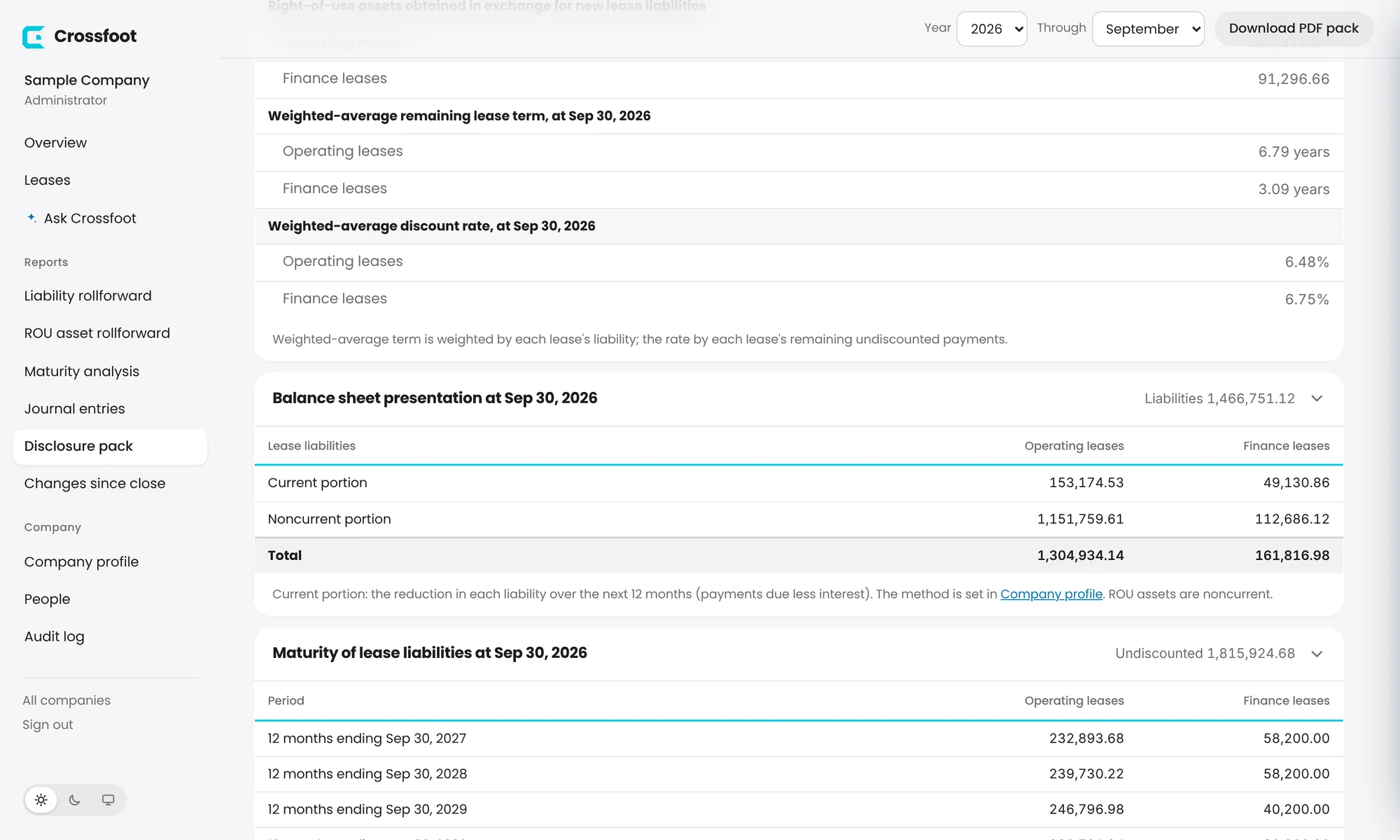This screenshot has height=840, width=1400.
Task: Open the People page
Action: [47, 599]
